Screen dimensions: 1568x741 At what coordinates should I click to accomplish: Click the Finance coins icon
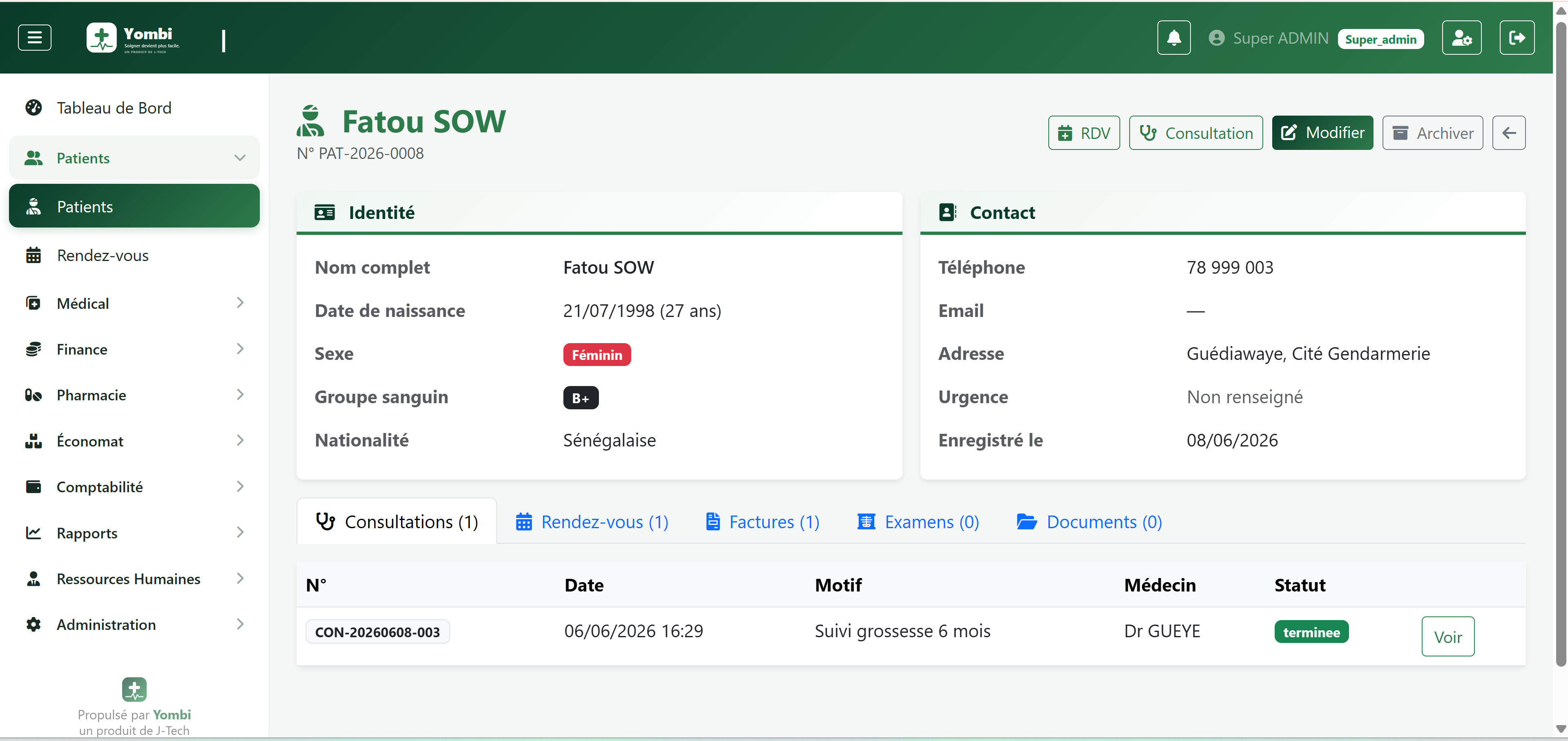34,349
